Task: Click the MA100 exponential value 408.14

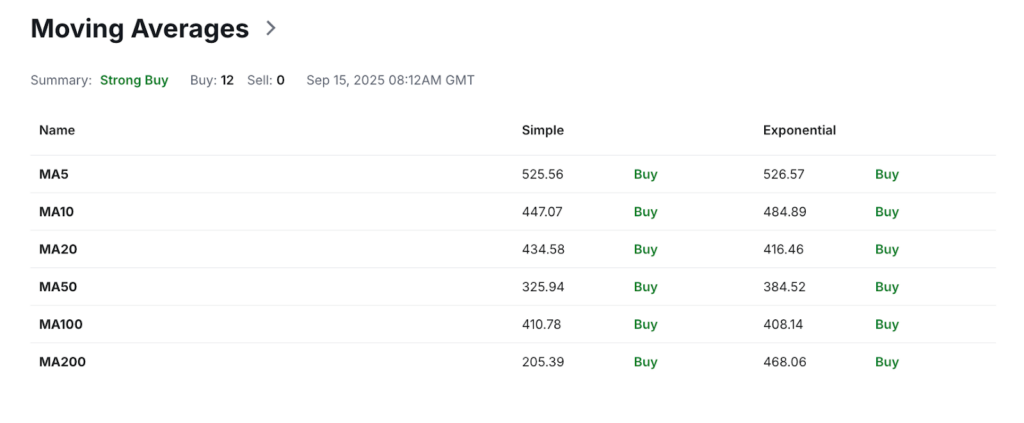Action: tap(783, 324)
